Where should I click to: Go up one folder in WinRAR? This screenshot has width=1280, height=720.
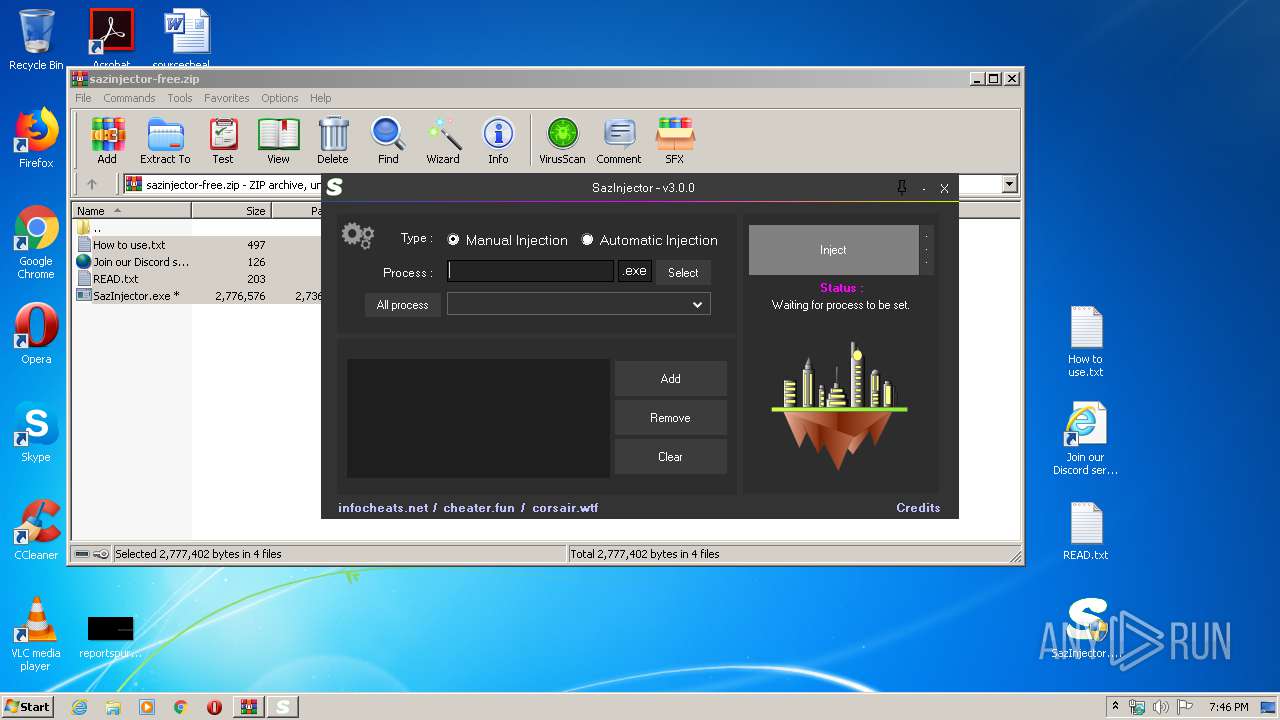[x=92, y=184]
